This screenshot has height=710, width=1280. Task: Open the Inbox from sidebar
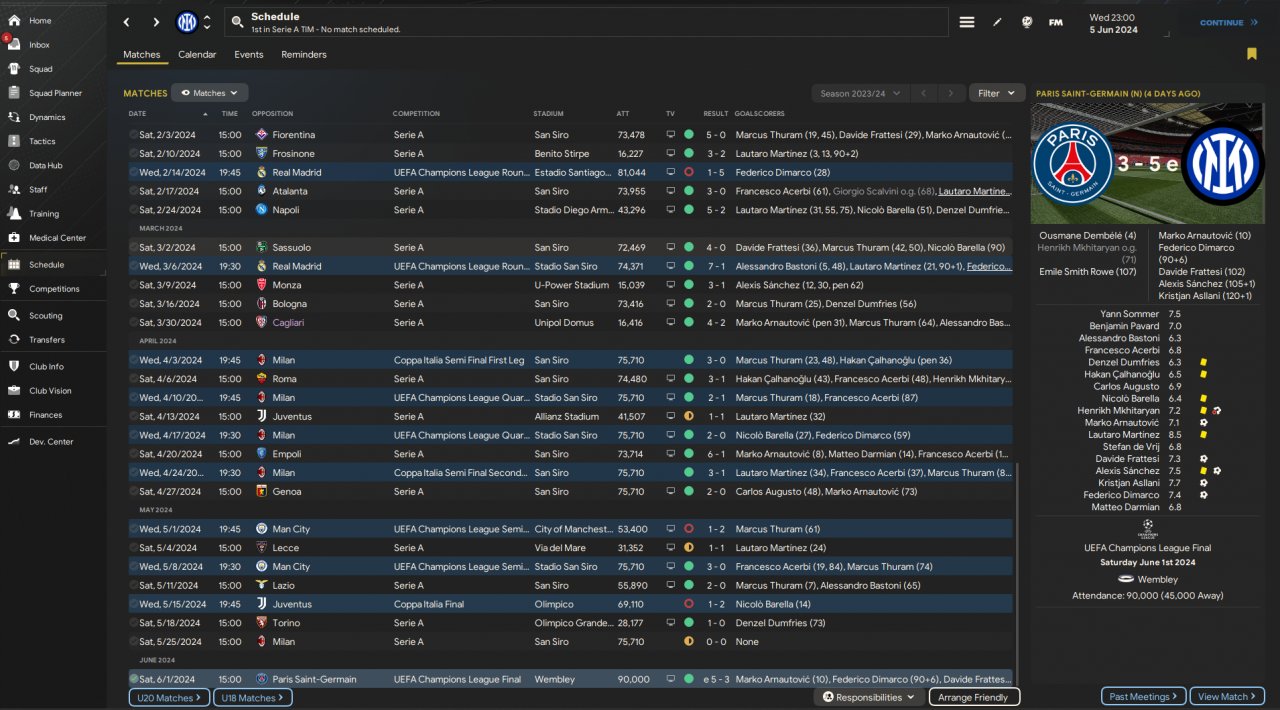[x=39, y=45]
